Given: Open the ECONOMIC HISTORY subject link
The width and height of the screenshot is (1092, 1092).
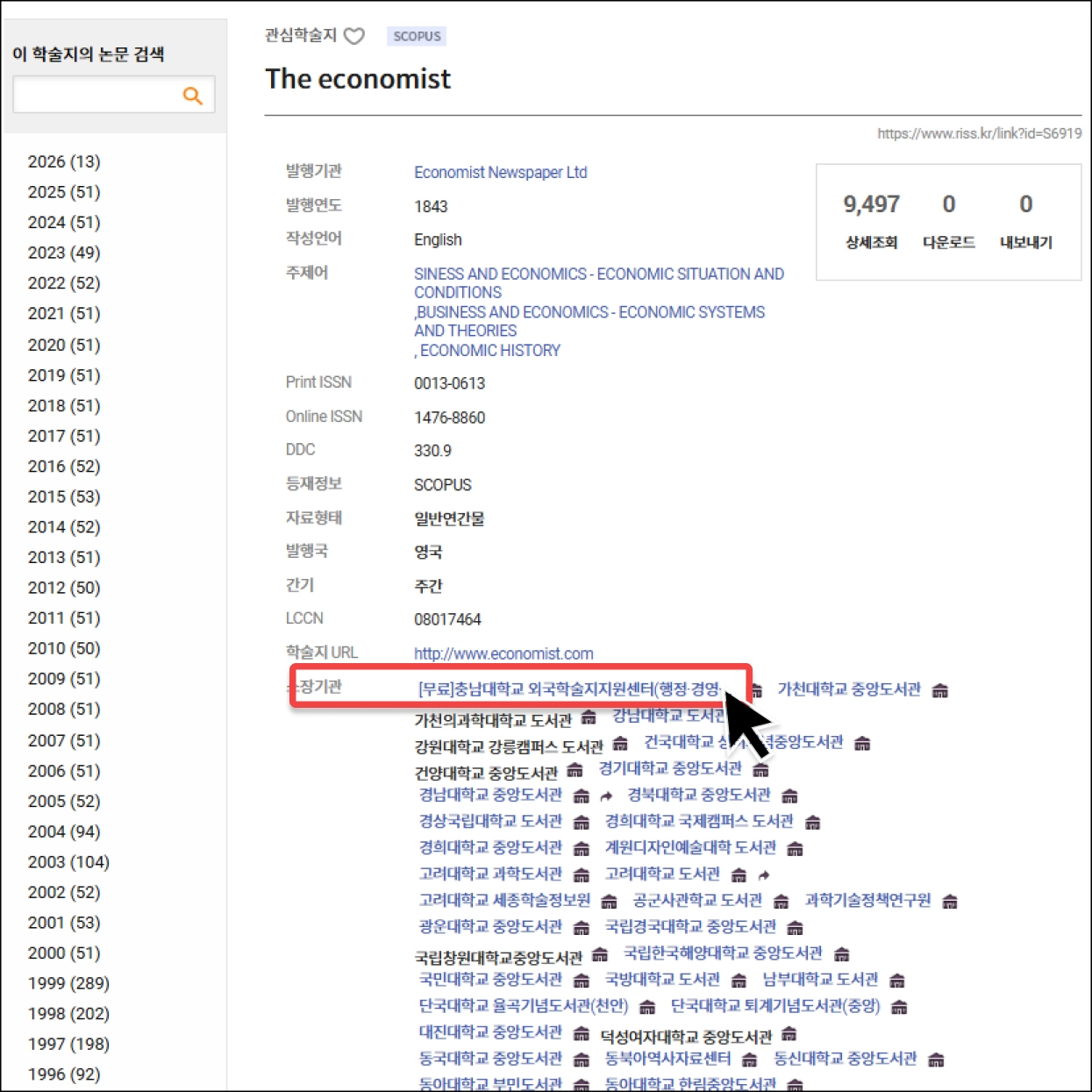Looking at the screenshot, I should pos(489,350).
